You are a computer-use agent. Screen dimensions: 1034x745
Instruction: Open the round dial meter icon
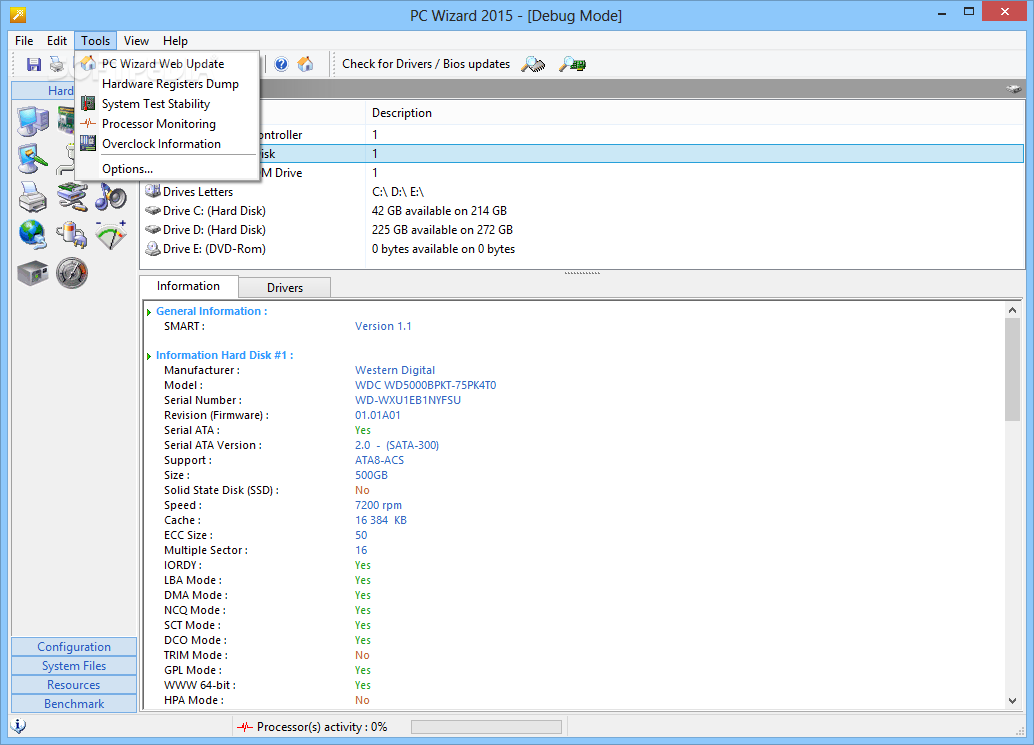72,273
